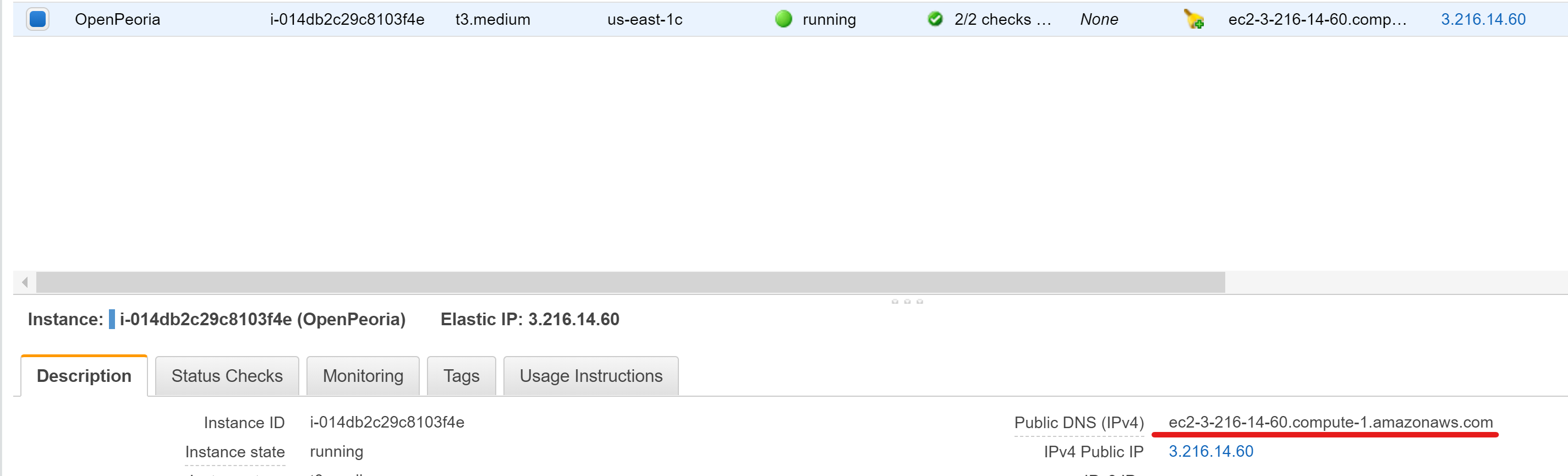Click the create alarm bell icon
Image resolution: width=1568 pixels, height=476 pixels.
tap(1193, 19)
